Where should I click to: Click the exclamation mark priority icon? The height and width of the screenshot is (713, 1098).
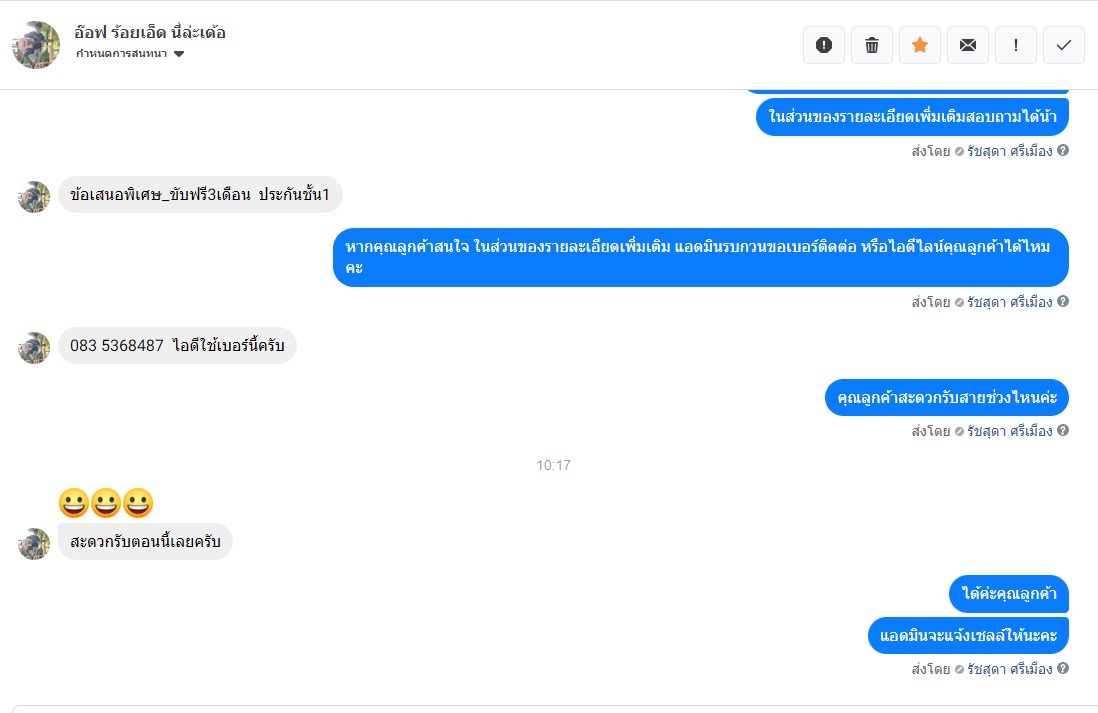tap(1015, 46)
